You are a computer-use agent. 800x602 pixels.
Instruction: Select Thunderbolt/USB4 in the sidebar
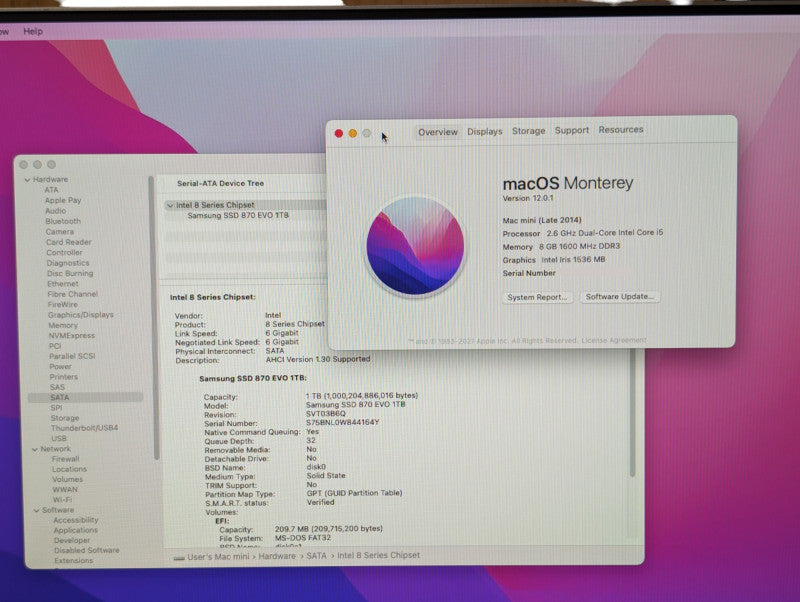point(85,428)
